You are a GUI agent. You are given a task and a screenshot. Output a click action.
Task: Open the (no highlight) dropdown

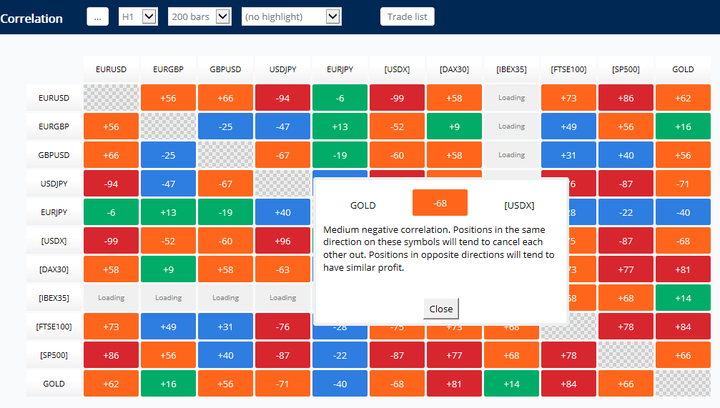(291, 17)
